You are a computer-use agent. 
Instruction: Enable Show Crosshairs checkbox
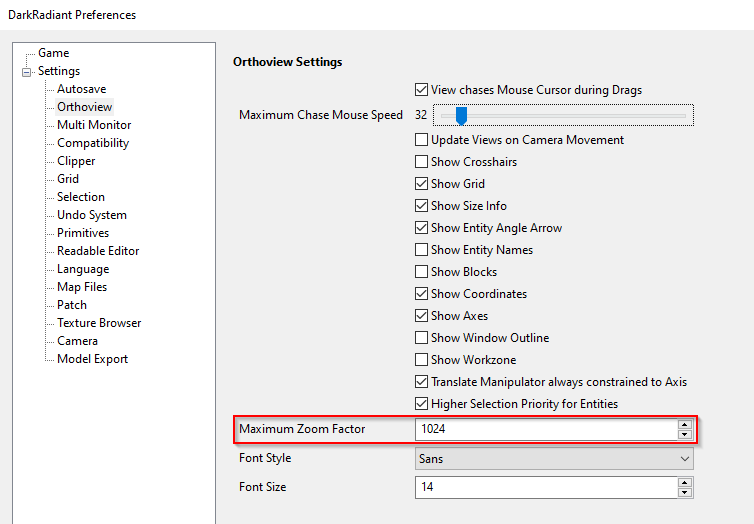click(x=422, y=162)
